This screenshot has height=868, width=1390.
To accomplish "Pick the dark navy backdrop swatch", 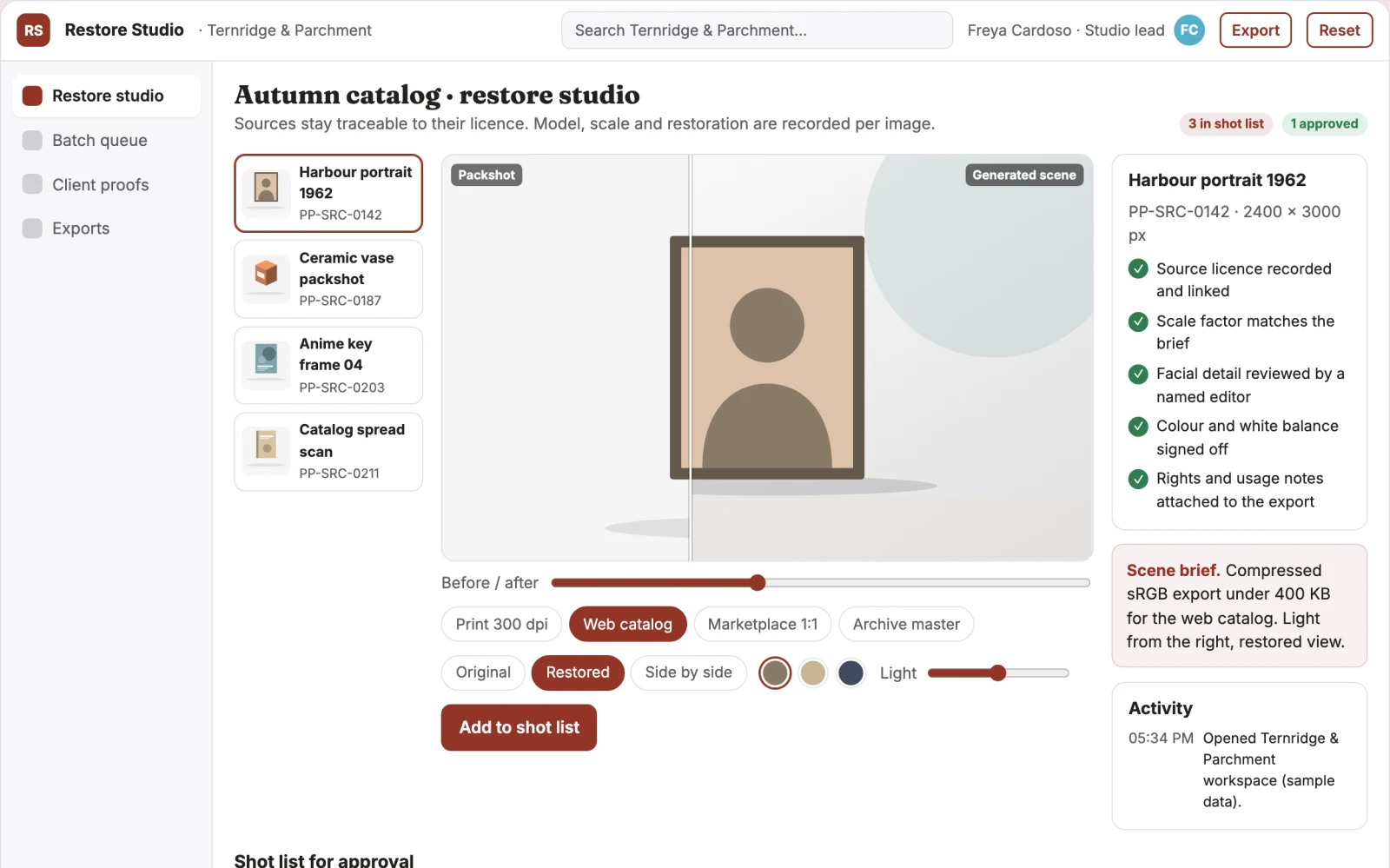I will 851,673.
